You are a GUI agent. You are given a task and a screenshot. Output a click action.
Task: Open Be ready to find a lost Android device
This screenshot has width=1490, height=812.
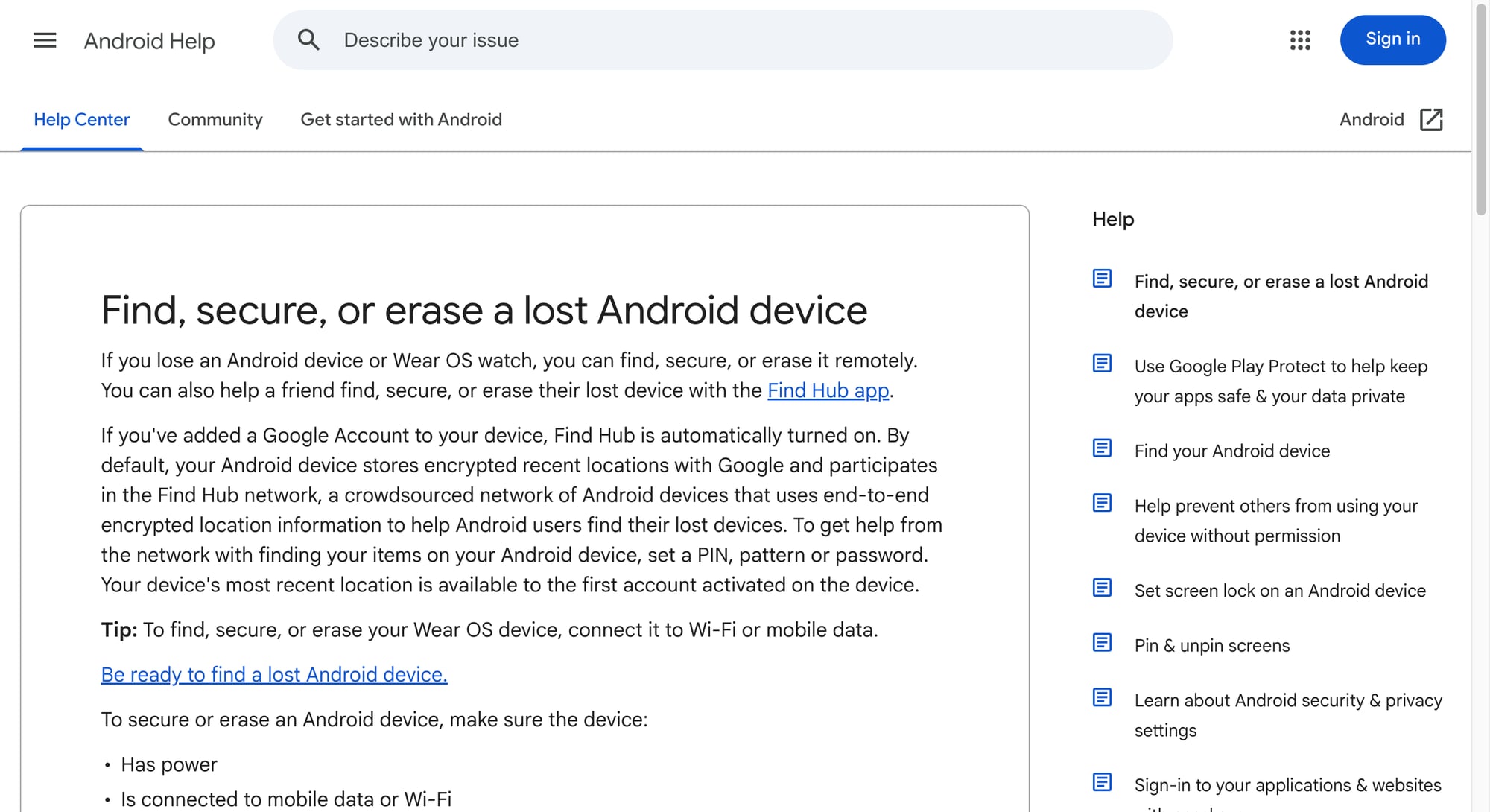(274, 674)
